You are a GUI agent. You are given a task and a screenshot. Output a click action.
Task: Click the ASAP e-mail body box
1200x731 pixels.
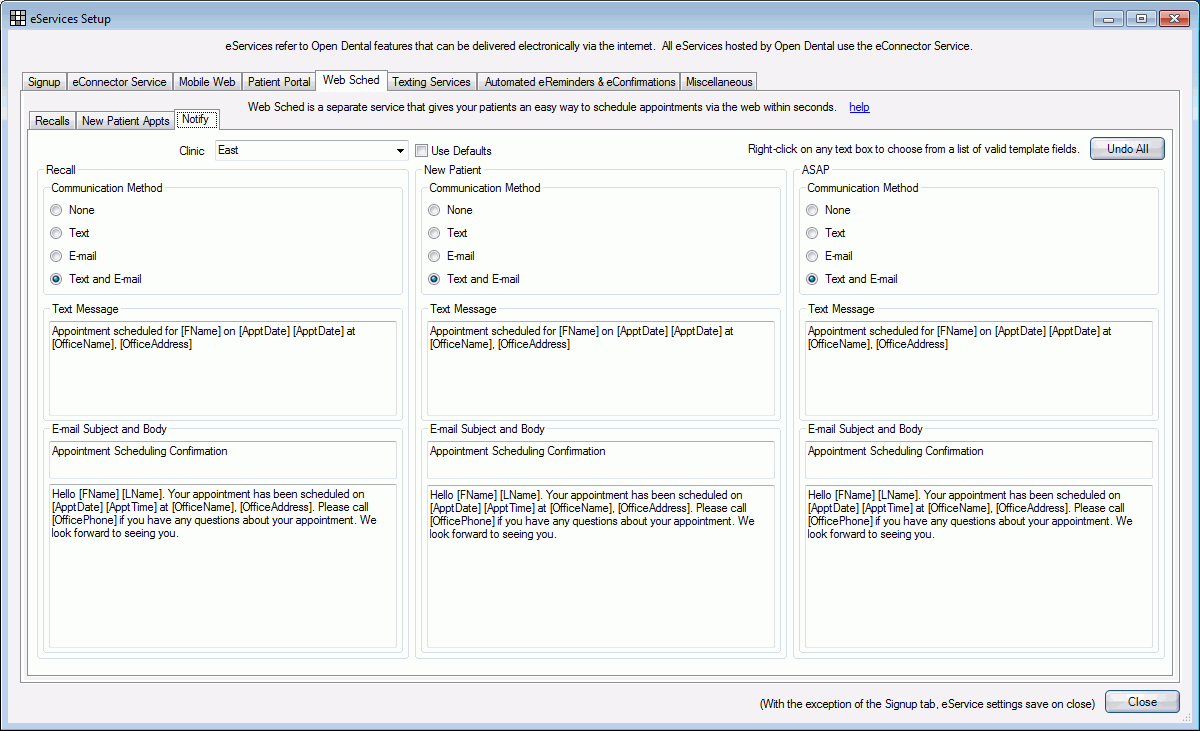click(979, 566)
